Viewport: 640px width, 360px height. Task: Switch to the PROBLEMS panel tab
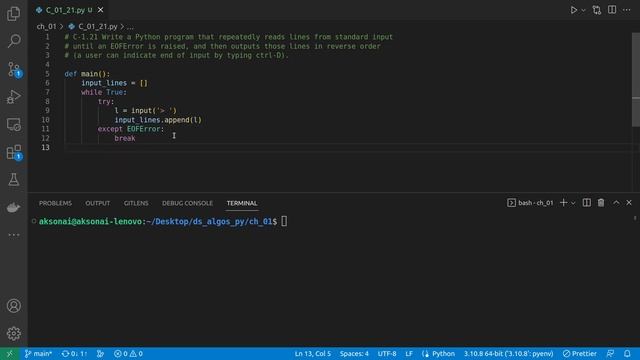[x=55, y=203]
